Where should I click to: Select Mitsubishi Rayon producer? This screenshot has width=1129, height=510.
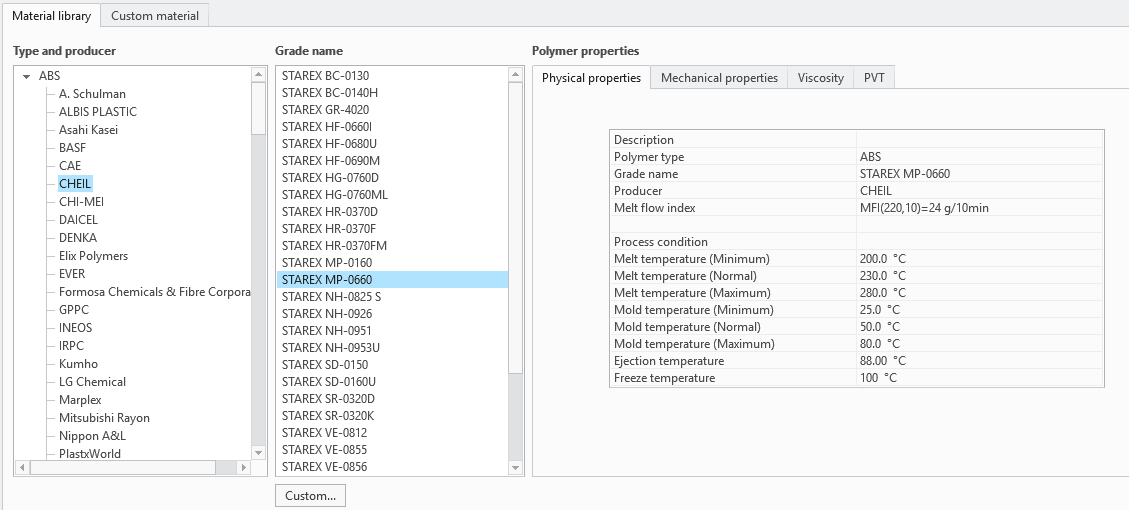104,418
